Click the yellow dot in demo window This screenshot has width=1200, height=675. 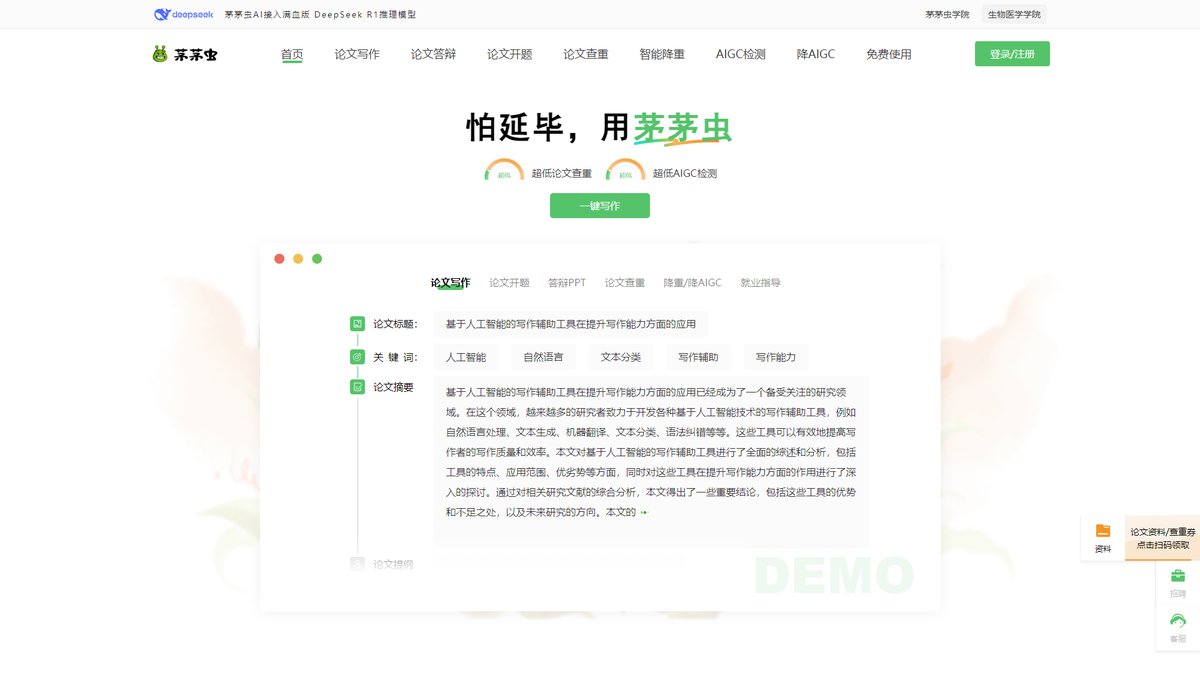298,259
